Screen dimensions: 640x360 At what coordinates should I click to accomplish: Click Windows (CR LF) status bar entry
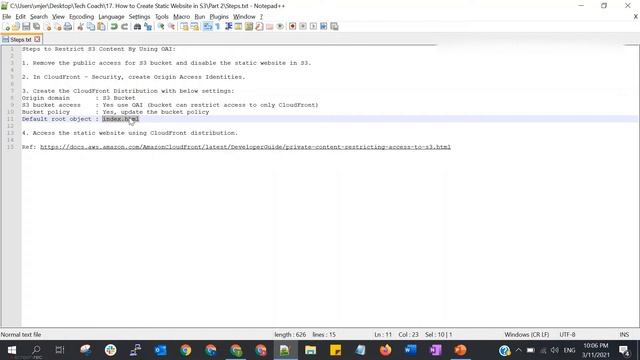[x=527, y=334]
